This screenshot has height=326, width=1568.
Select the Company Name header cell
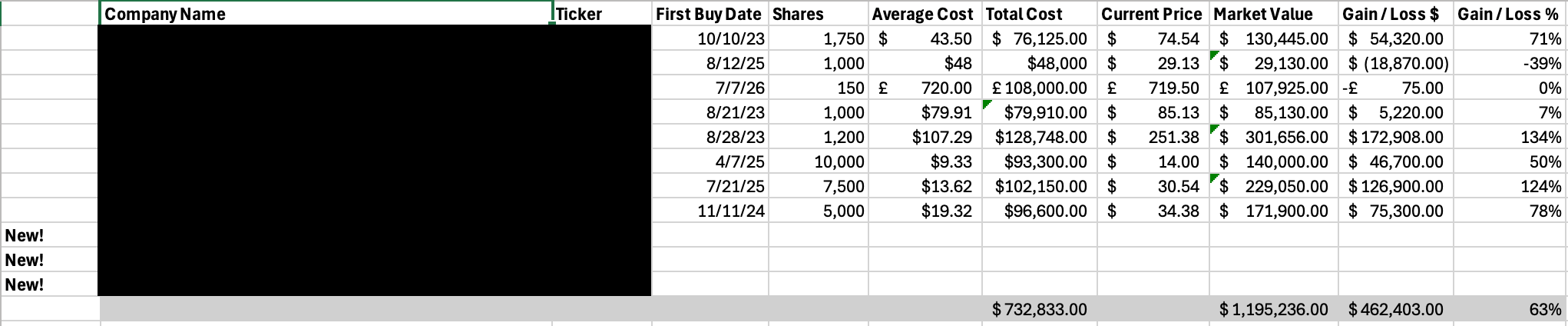326,14
